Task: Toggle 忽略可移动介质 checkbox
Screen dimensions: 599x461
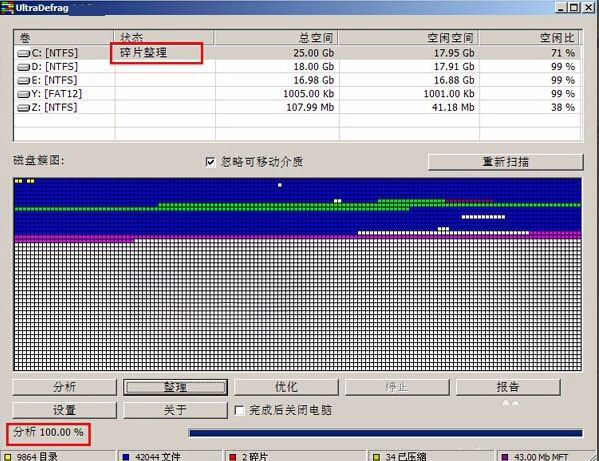Action: (210, 162)
